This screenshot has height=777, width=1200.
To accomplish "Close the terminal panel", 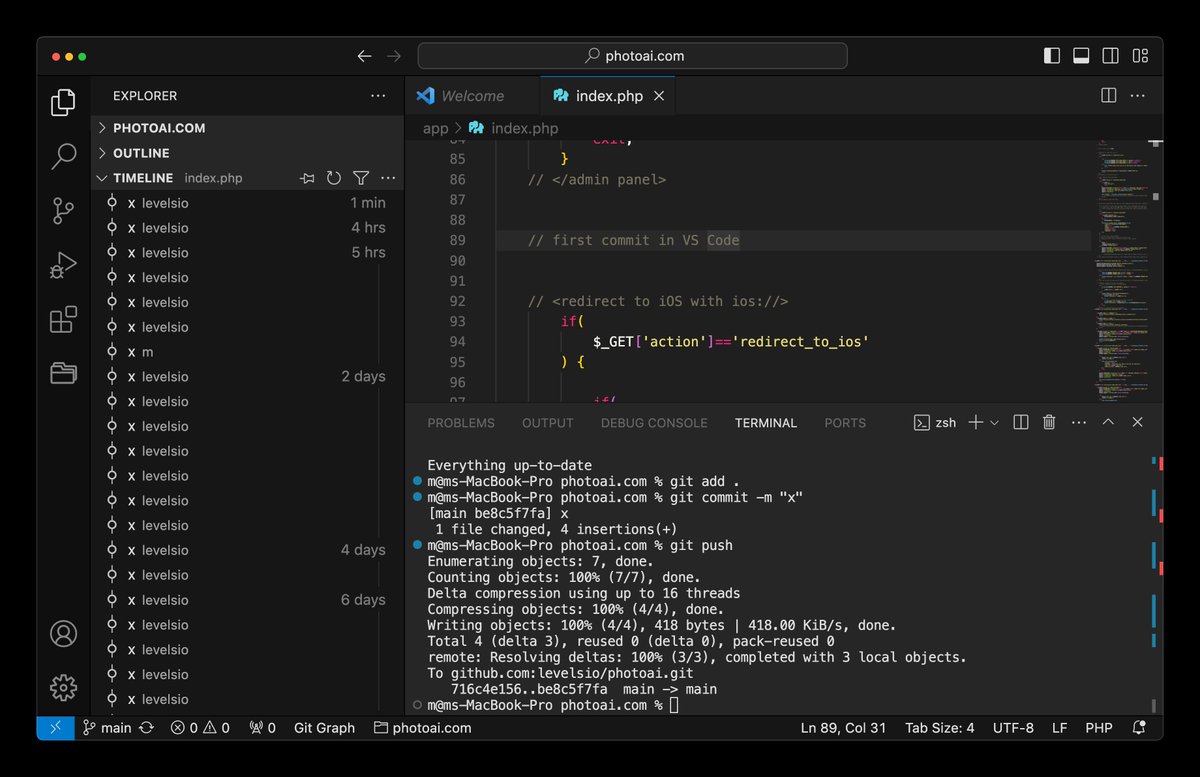I will (1137, 423).
